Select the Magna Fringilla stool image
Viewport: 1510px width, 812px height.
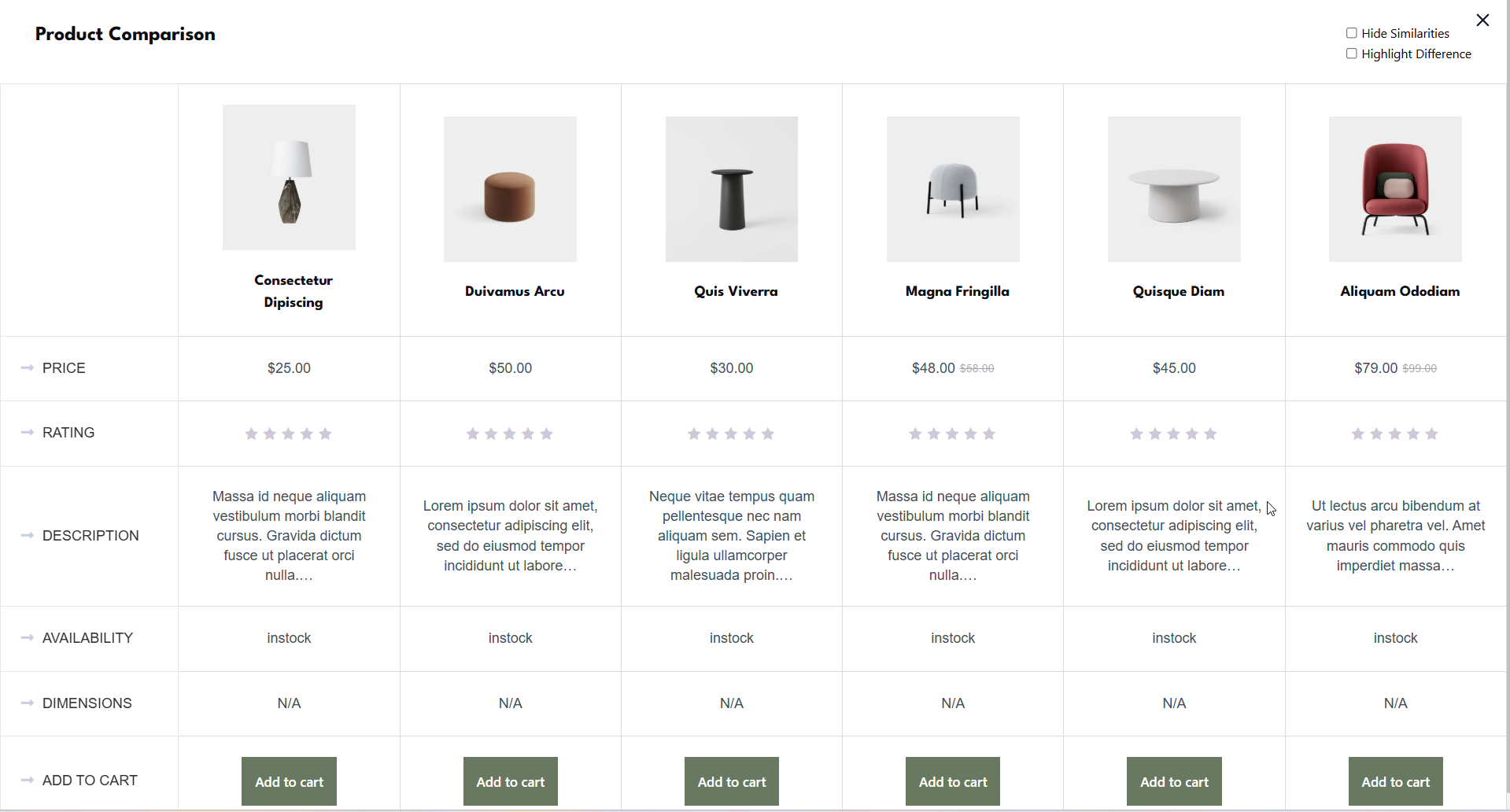point(953,189)
